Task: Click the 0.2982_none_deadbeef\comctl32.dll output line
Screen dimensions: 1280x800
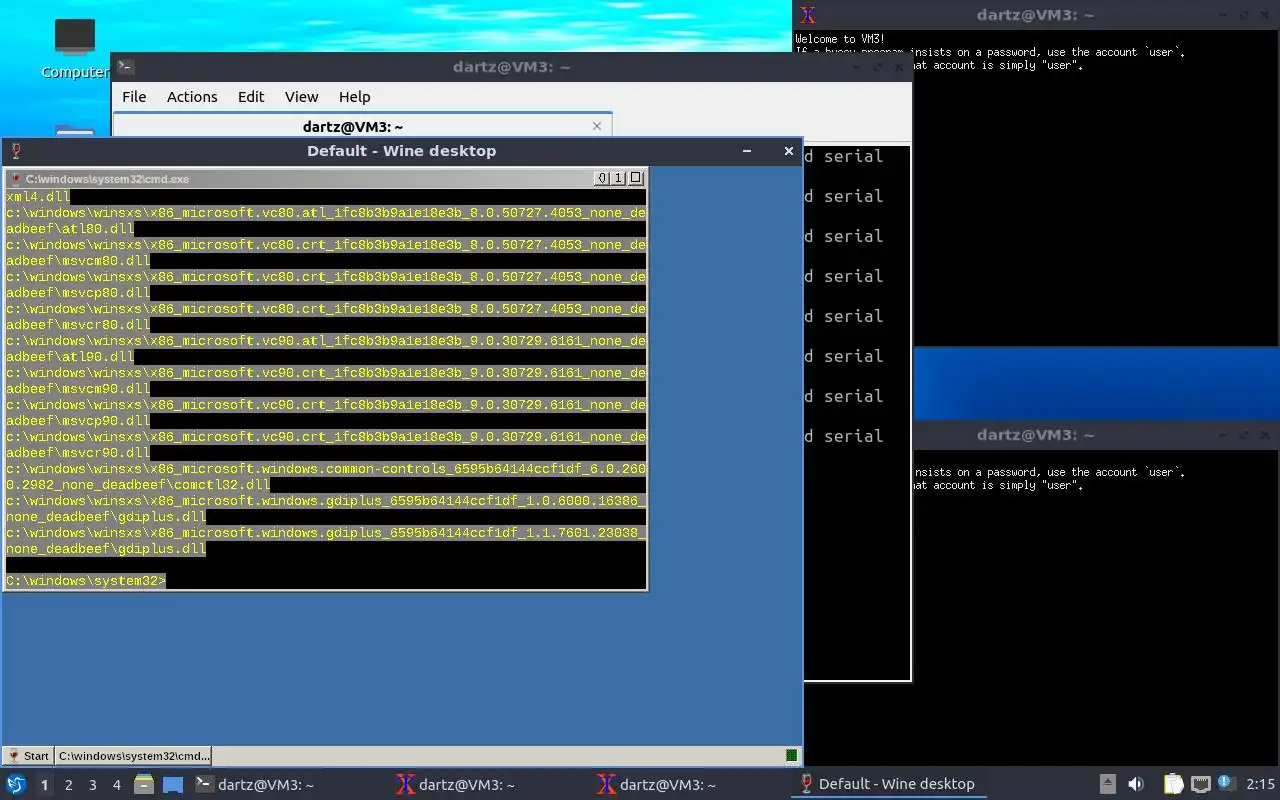Action: [138, 485]
